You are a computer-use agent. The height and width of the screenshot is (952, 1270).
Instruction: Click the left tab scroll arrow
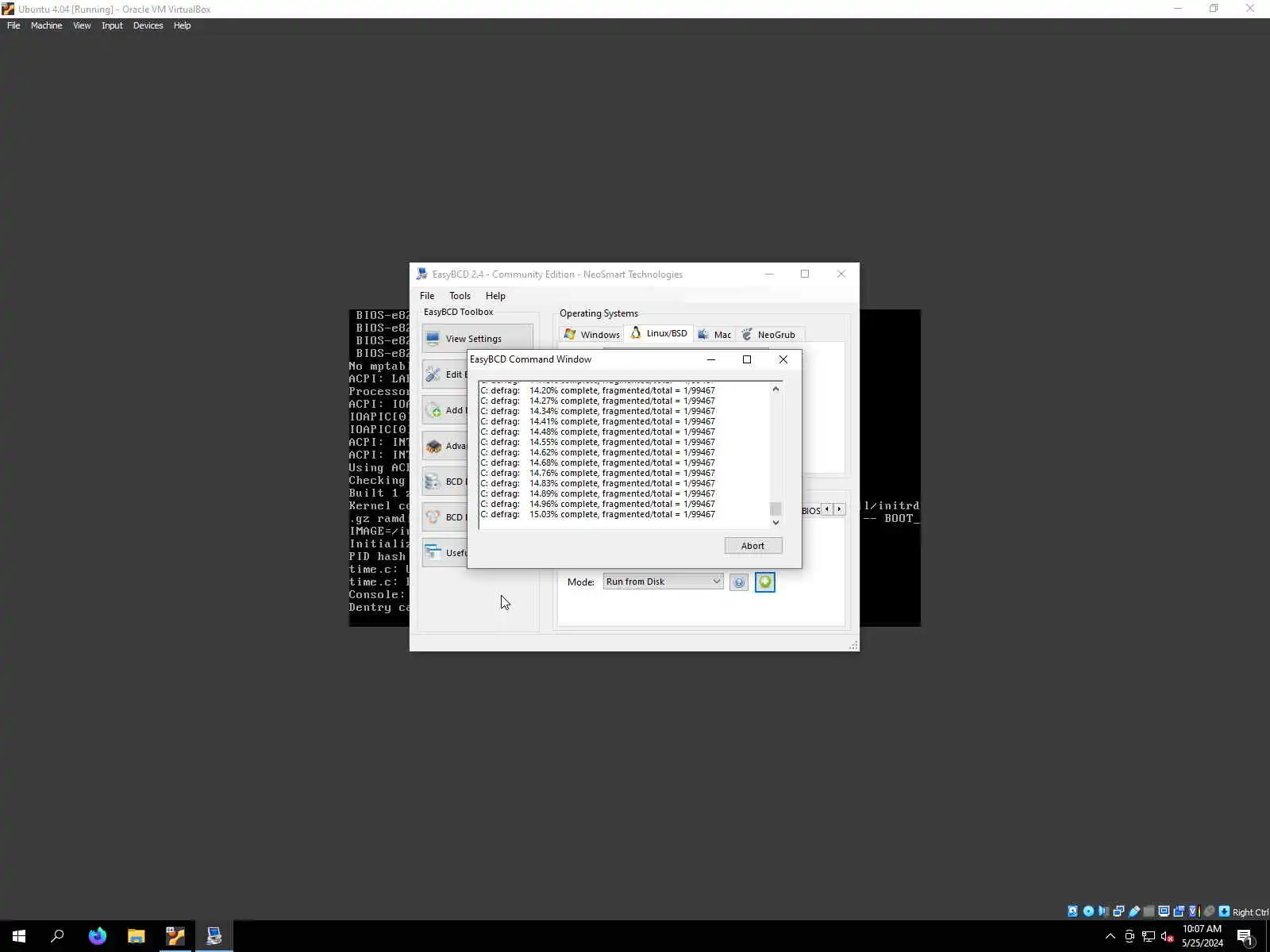(827, 509)
